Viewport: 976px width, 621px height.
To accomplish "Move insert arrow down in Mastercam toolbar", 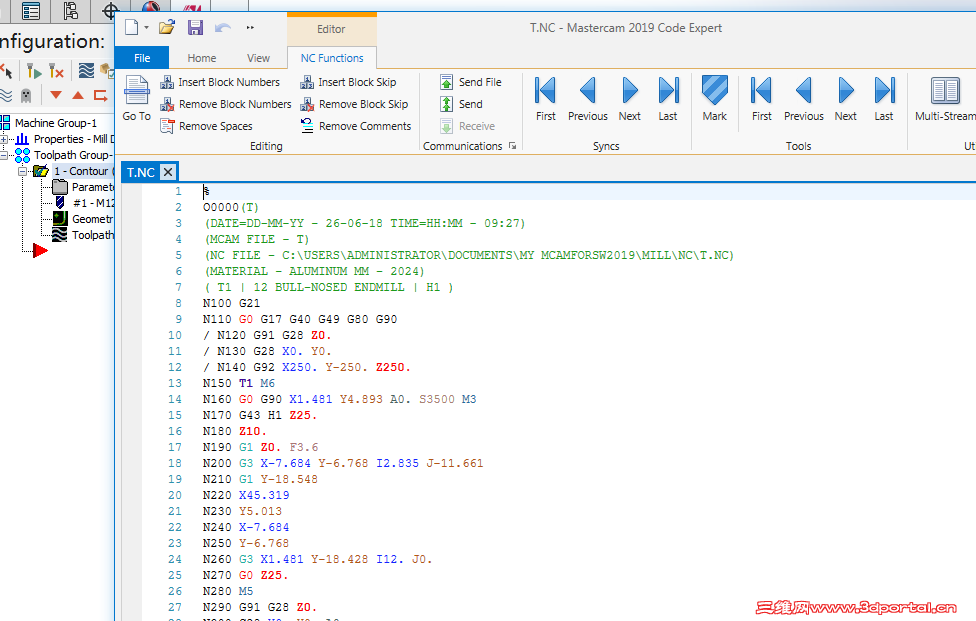I will 56,95.
